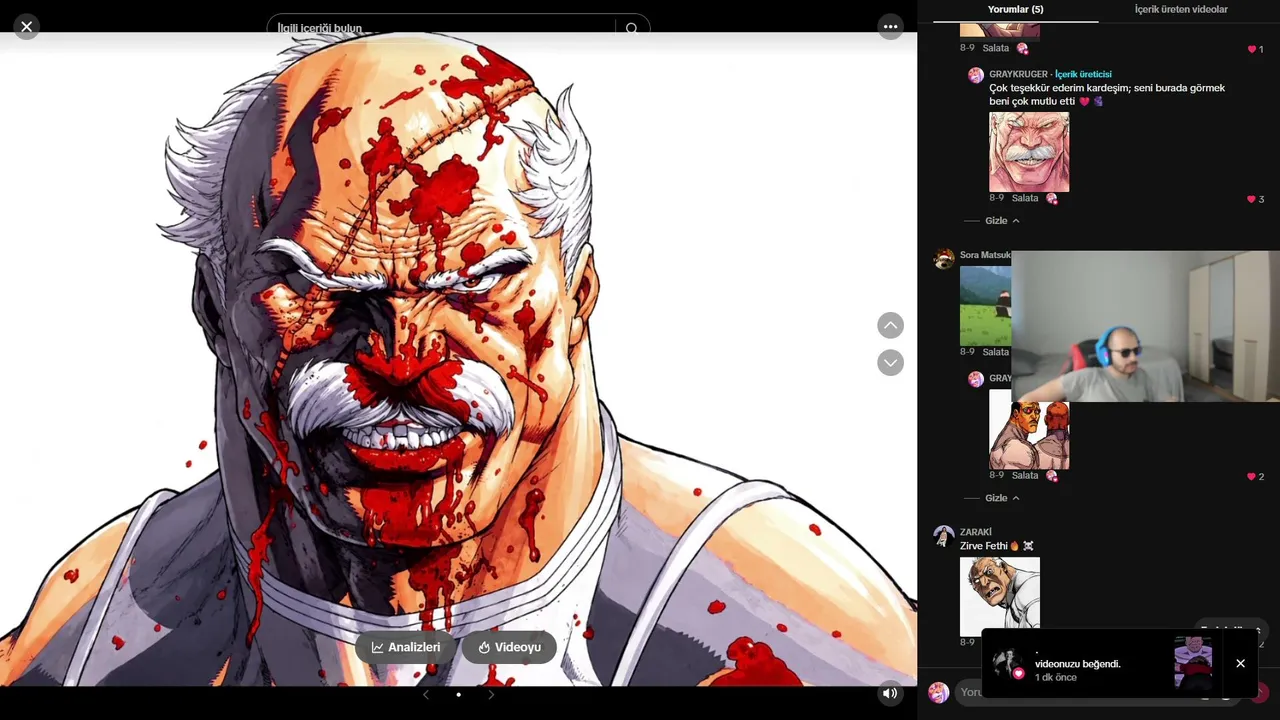
Task: Open the green field image in Sora's comment
Action: (985, 306)
